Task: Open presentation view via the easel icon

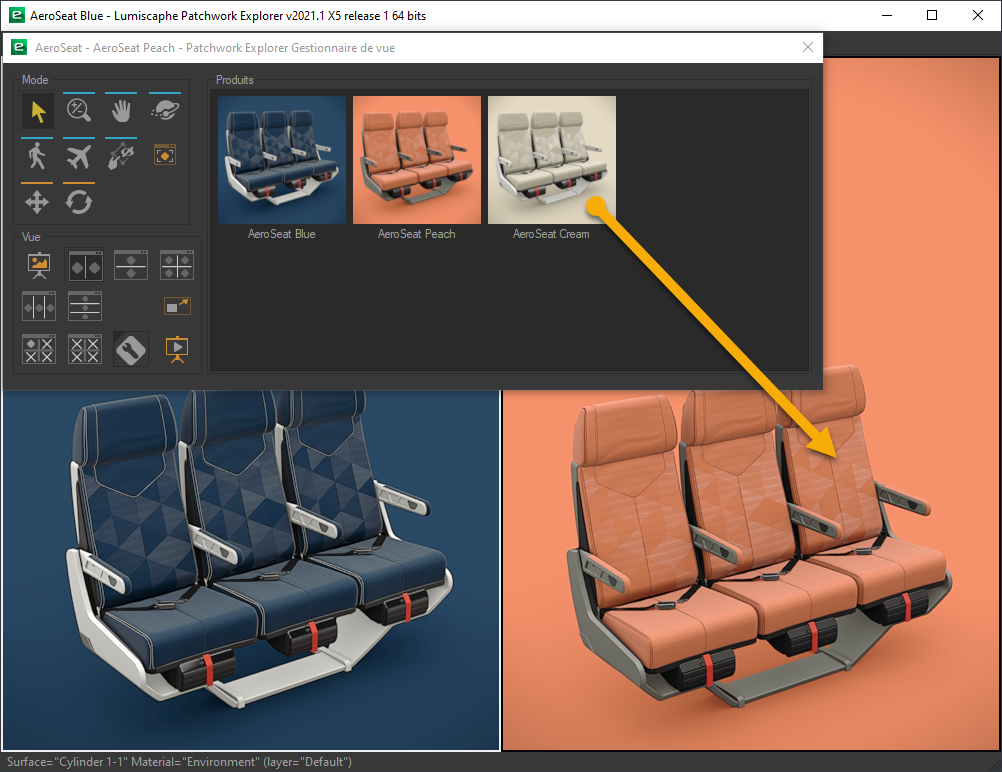Action: point(39,265)
